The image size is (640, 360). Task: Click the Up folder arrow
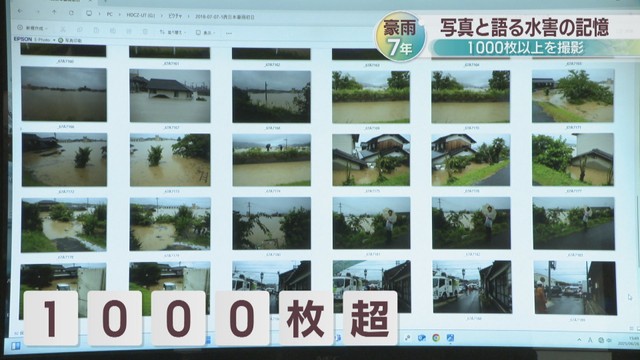[x=54, y=12]
